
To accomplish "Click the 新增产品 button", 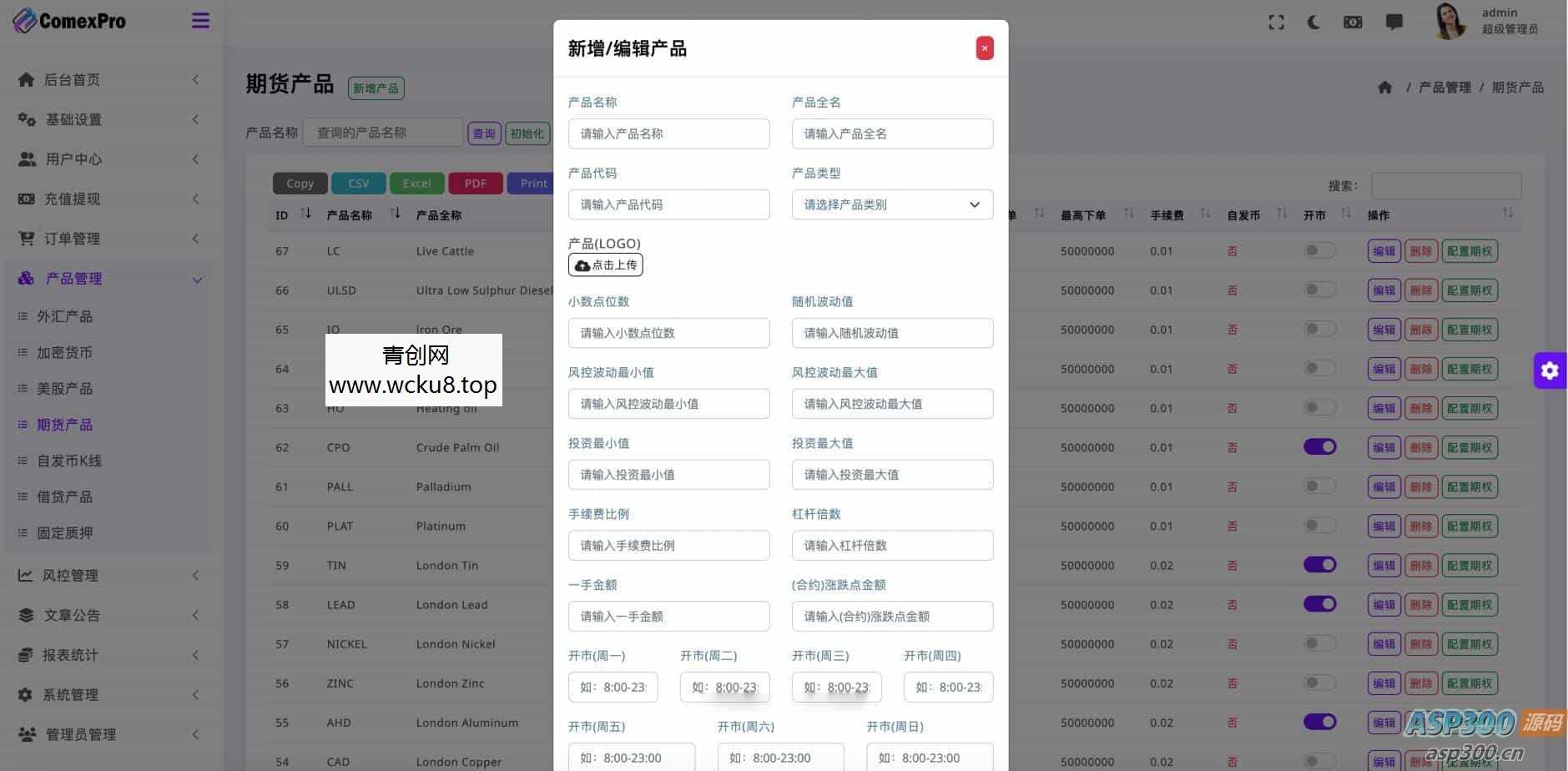I will pyautogui.click(x=376, y=88).
